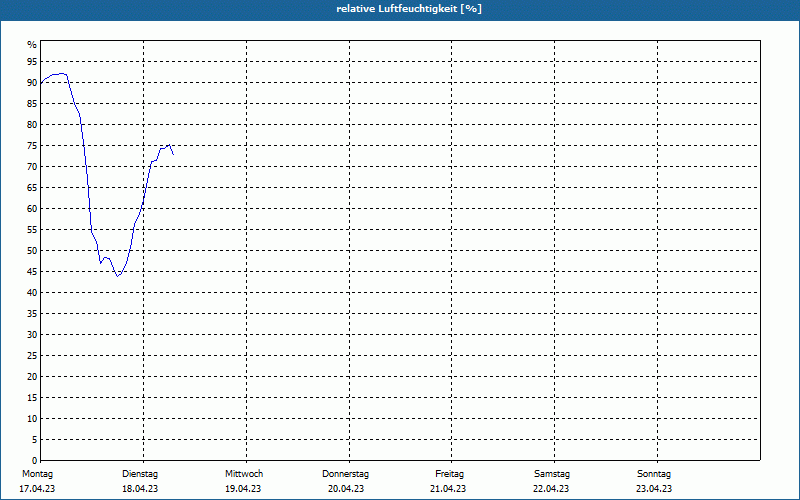Click the humidity curve's lowest point near 44%
Screen dimensions: 800x500
coord(117,276)
